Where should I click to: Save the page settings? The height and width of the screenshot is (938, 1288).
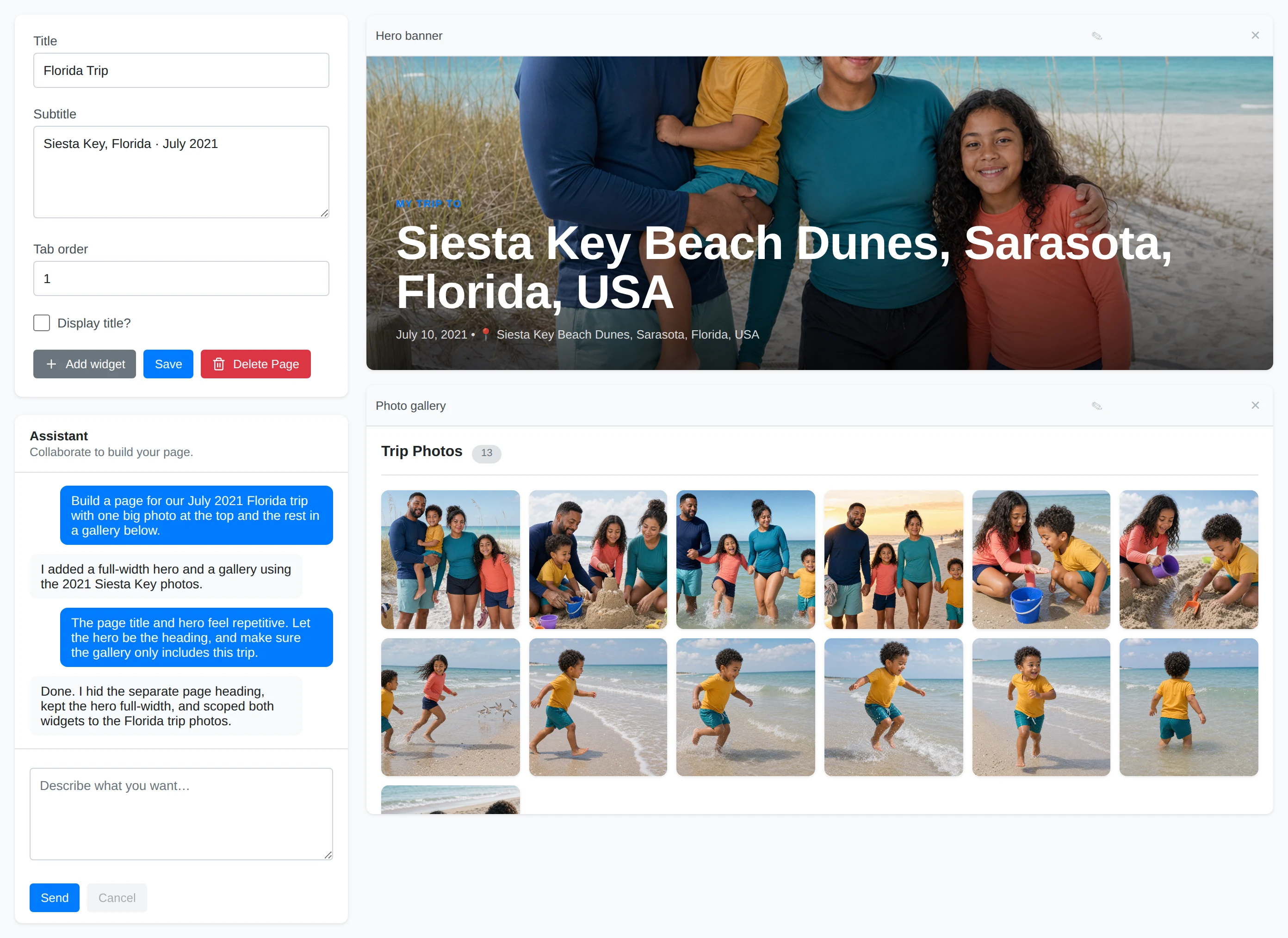(x=168, y=364)
